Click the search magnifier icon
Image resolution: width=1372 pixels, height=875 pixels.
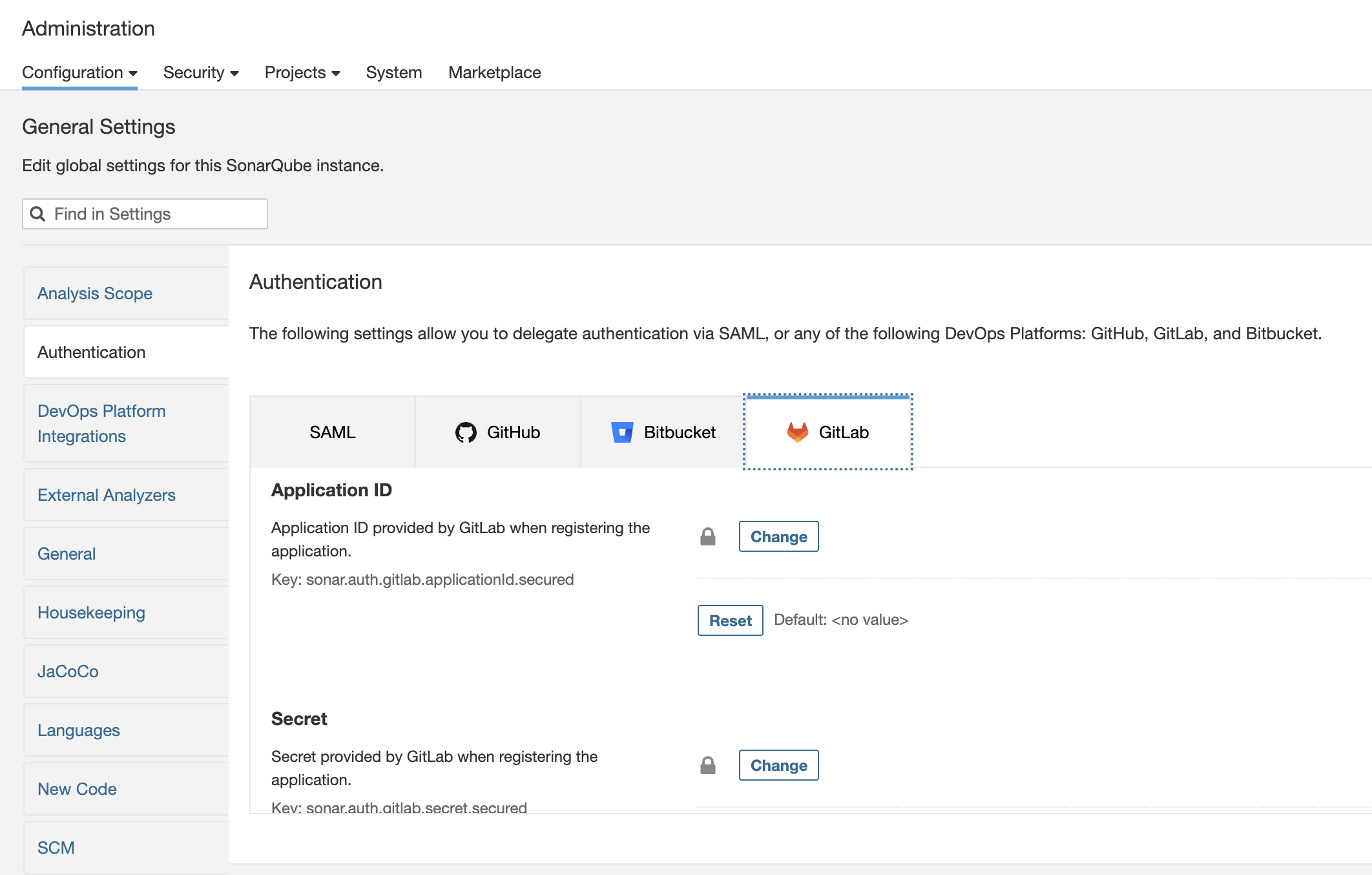38,214
